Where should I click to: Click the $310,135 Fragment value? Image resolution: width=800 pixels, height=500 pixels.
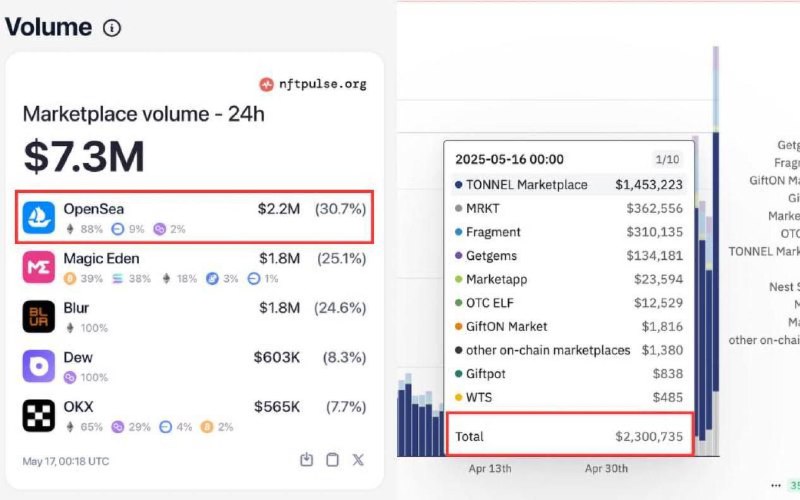tap(654, 232)
